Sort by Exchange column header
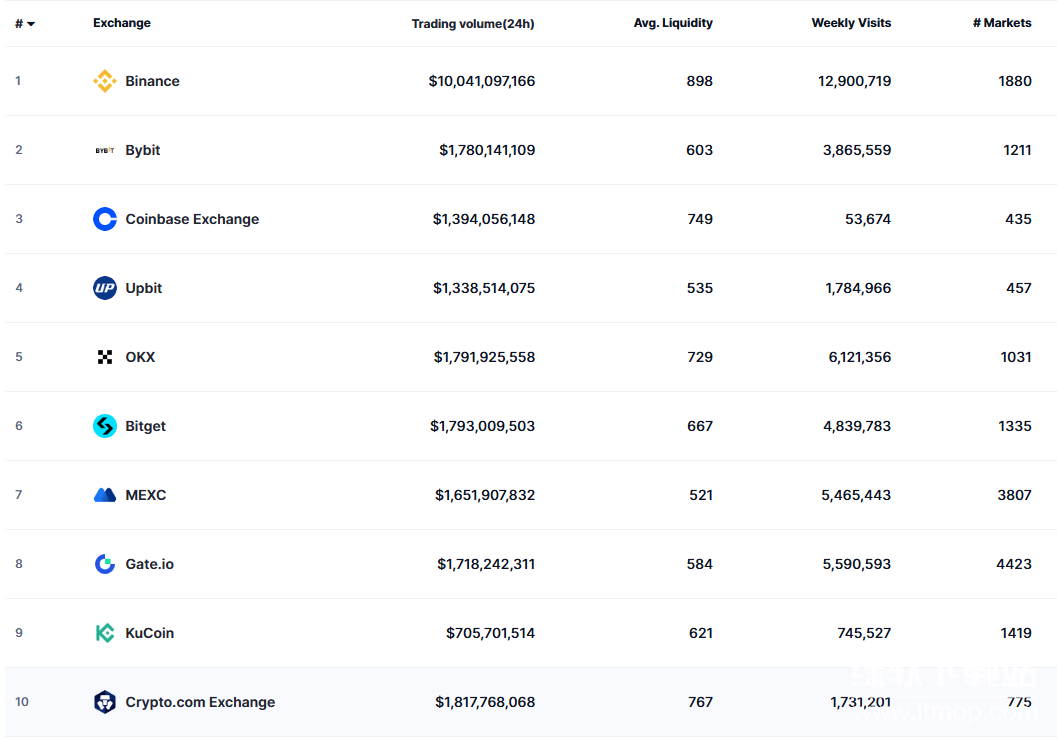This screenshot has width=1057, height=741. click(122, 23)
